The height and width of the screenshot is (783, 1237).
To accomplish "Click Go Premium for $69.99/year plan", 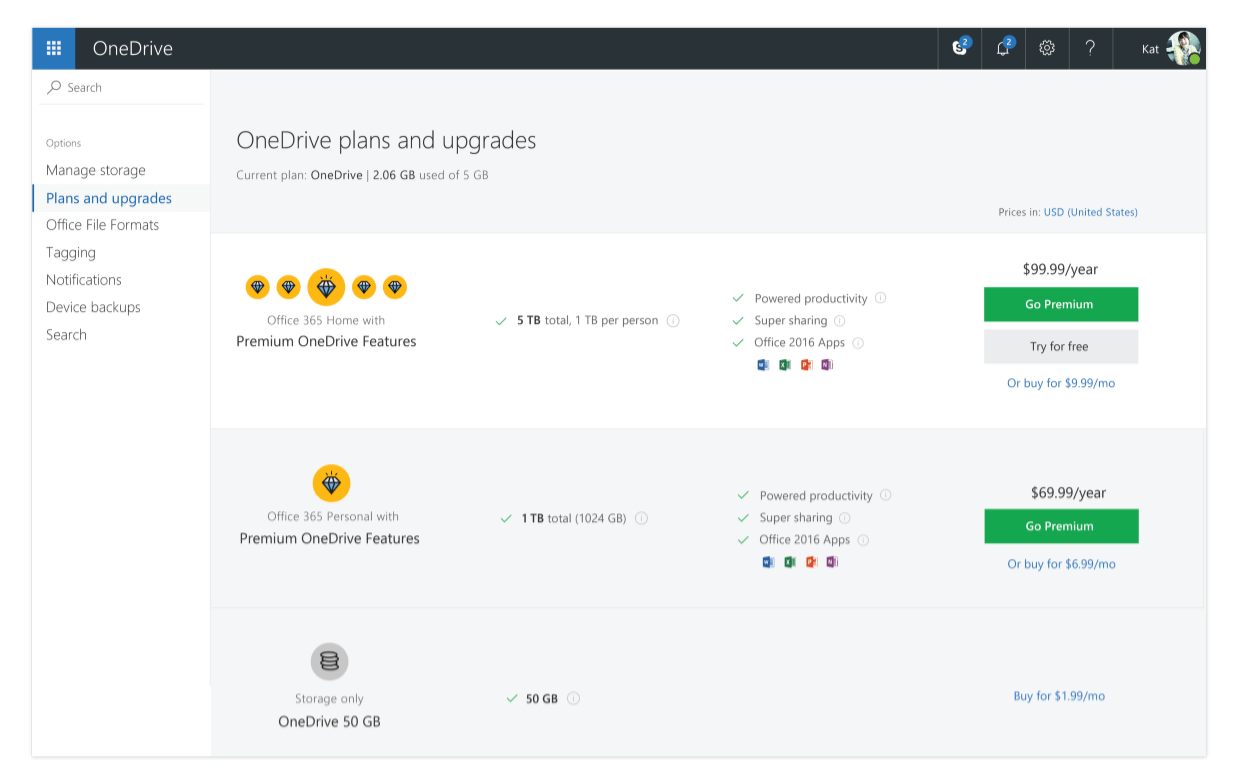I will (x=1060, y=526).
